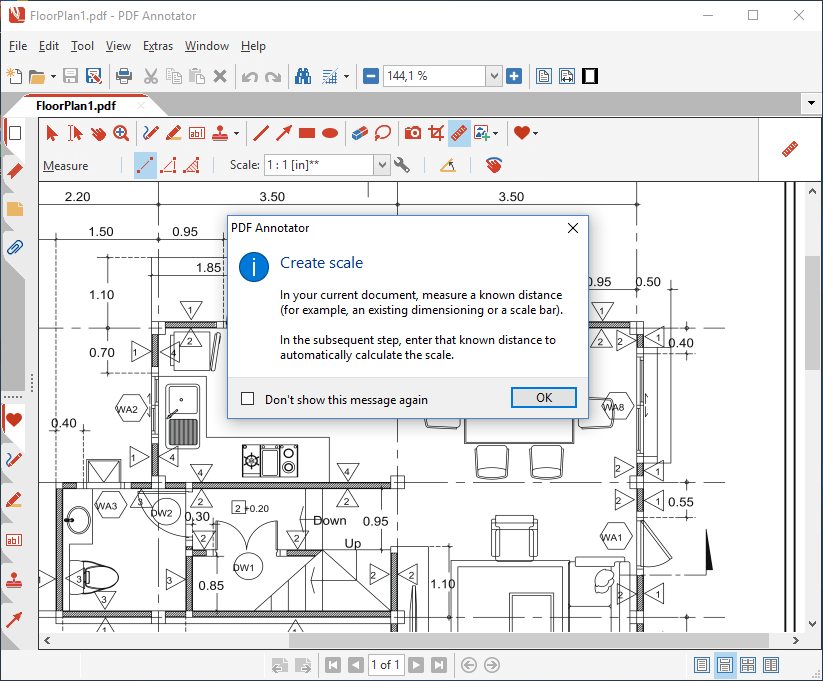Activate the Measure ruler tool
This screenshot has height=681, width=823.
(x=459, y=133)
